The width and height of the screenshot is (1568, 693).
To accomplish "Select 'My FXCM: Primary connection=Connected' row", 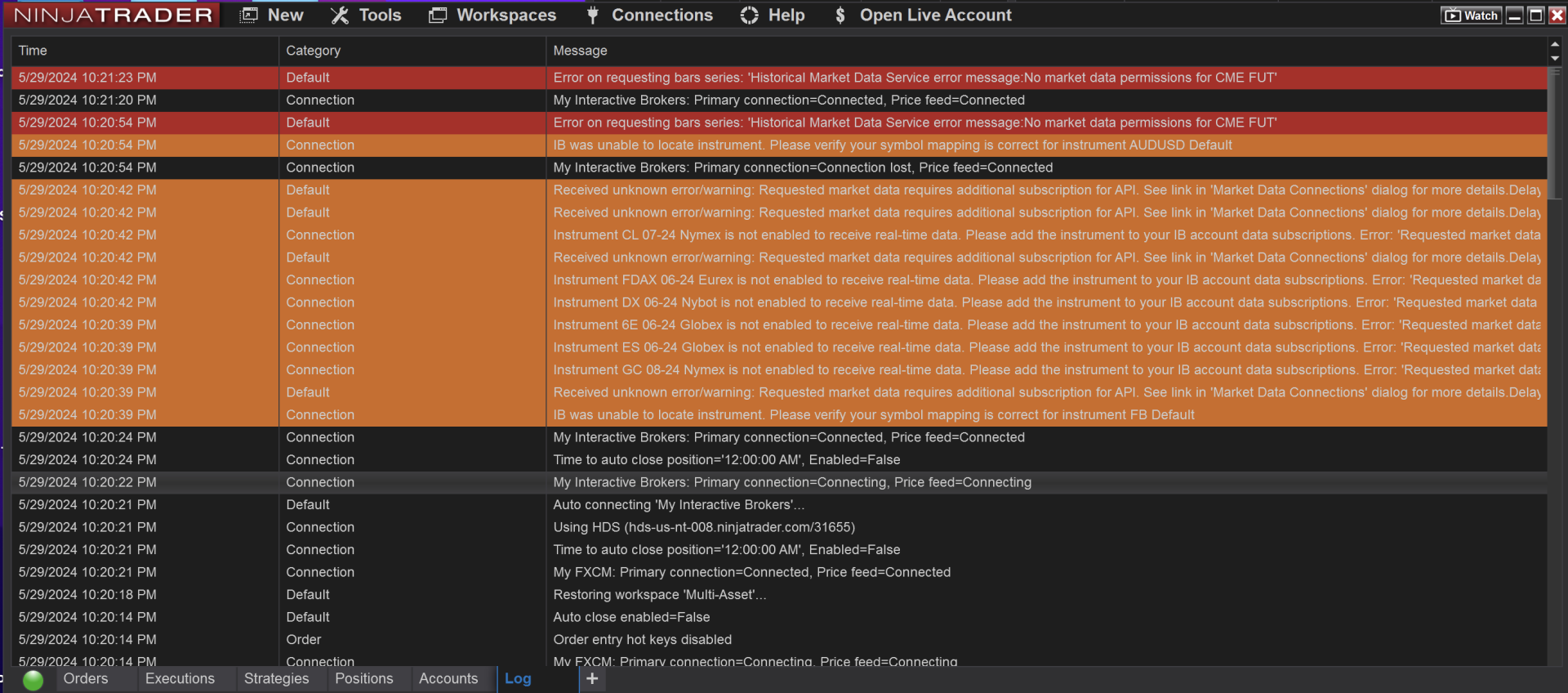I will pyautogui.click(x=779, y=572).
